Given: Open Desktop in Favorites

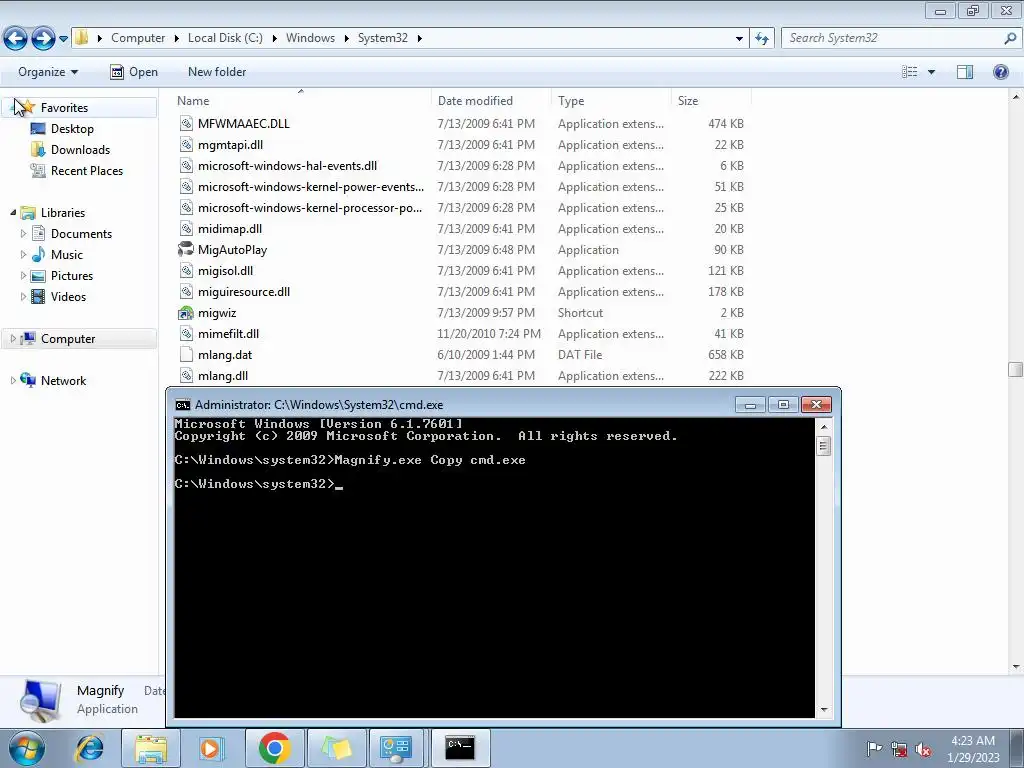Looking at the screenshot, I should [x=72, y=129].
